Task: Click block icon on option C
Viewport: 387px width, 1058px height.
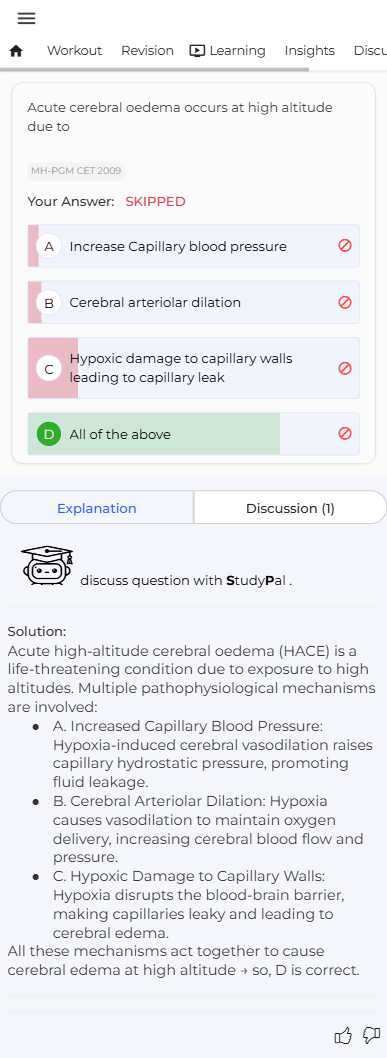Action: pos(345,368)
